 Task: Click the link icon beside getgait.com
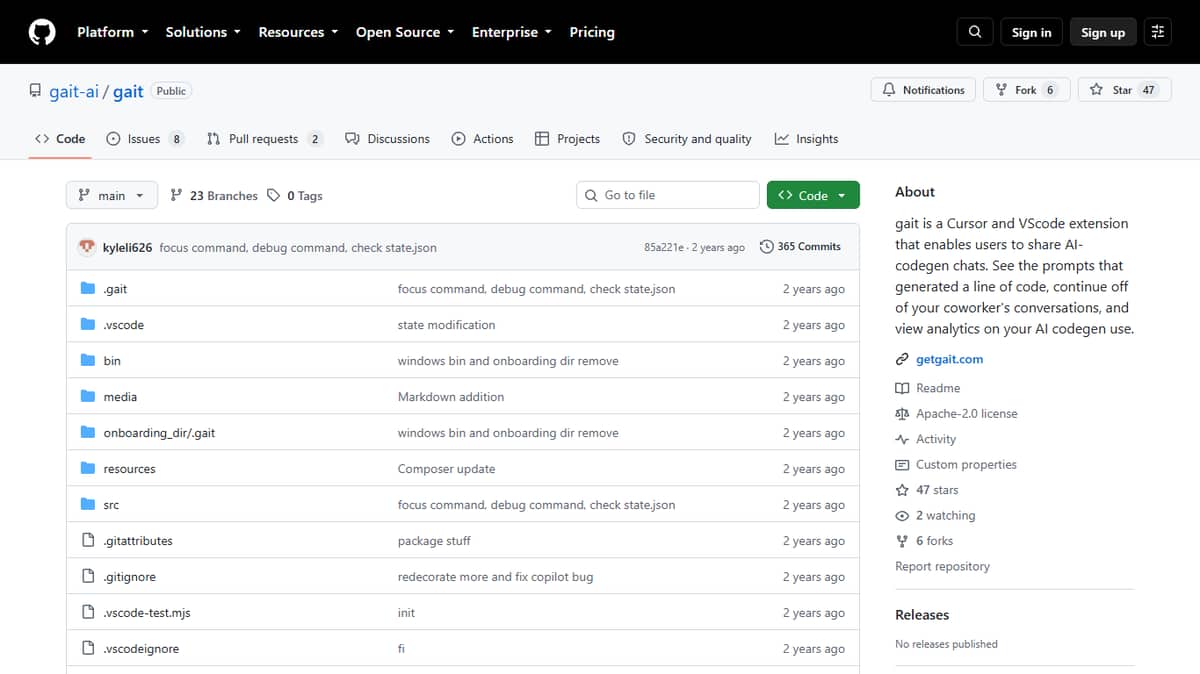coord(902,359)
